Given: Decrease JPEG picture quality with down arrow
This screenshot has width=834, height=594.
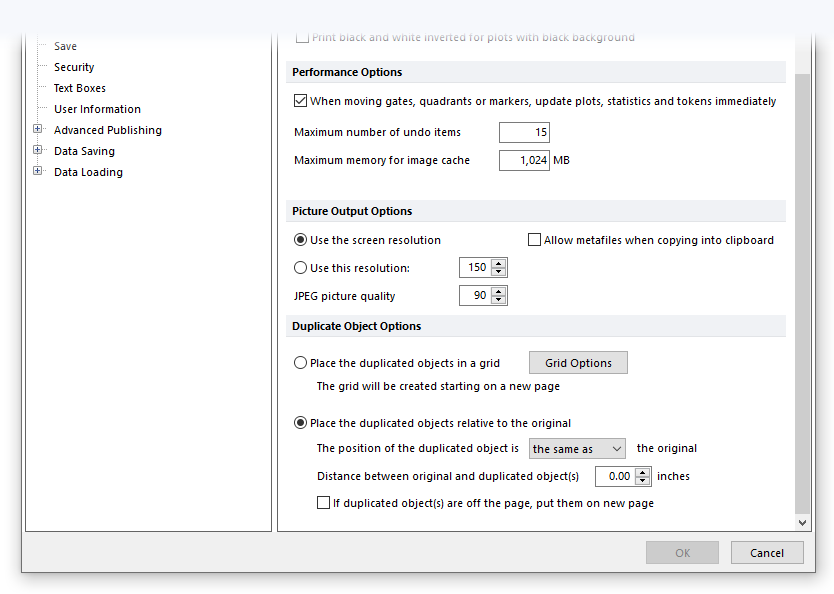Looking at the screenshot, I should (x=499, y=300).
